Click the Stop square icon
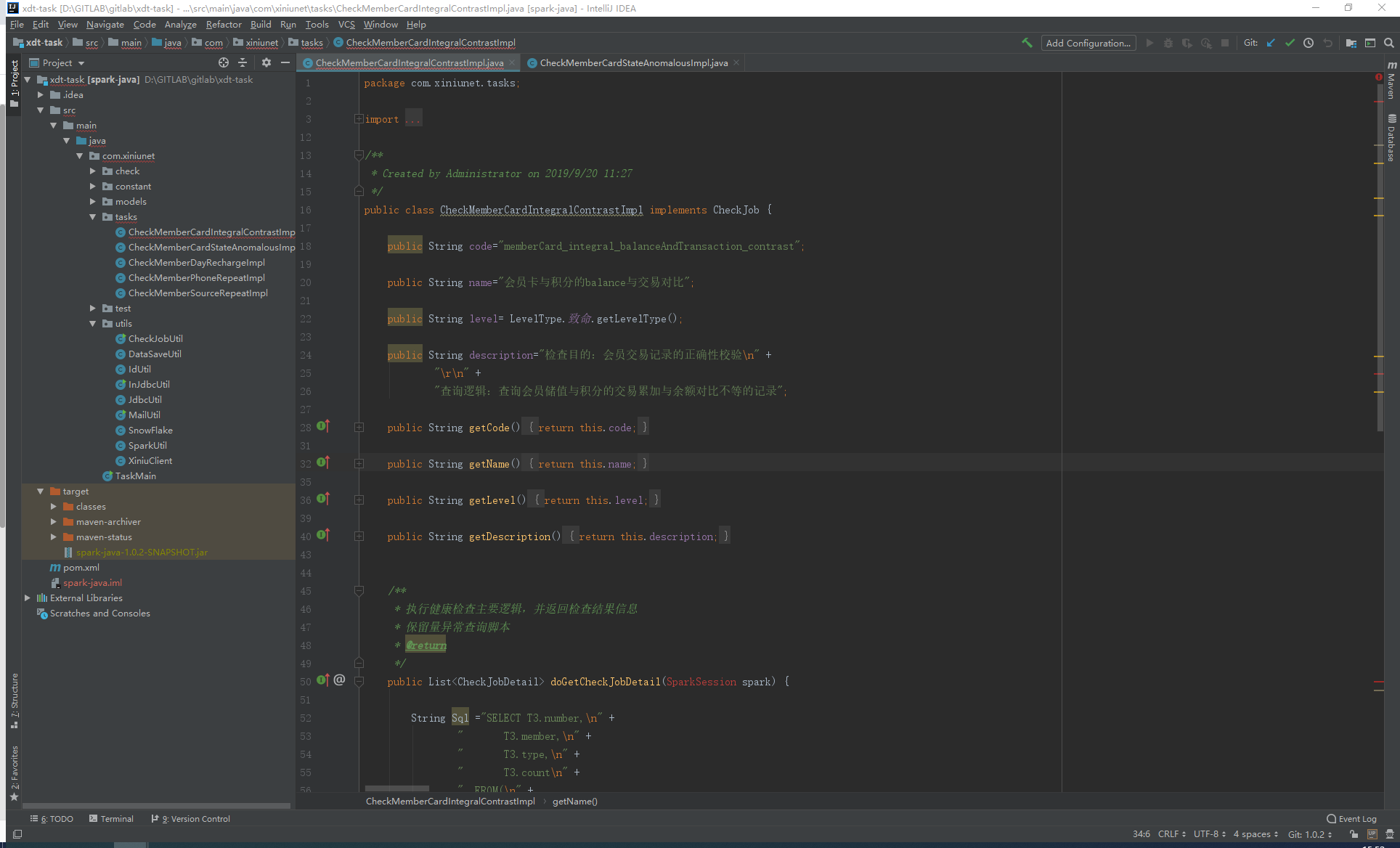The image size is (1400, 848). click(x=1225, y=43)
